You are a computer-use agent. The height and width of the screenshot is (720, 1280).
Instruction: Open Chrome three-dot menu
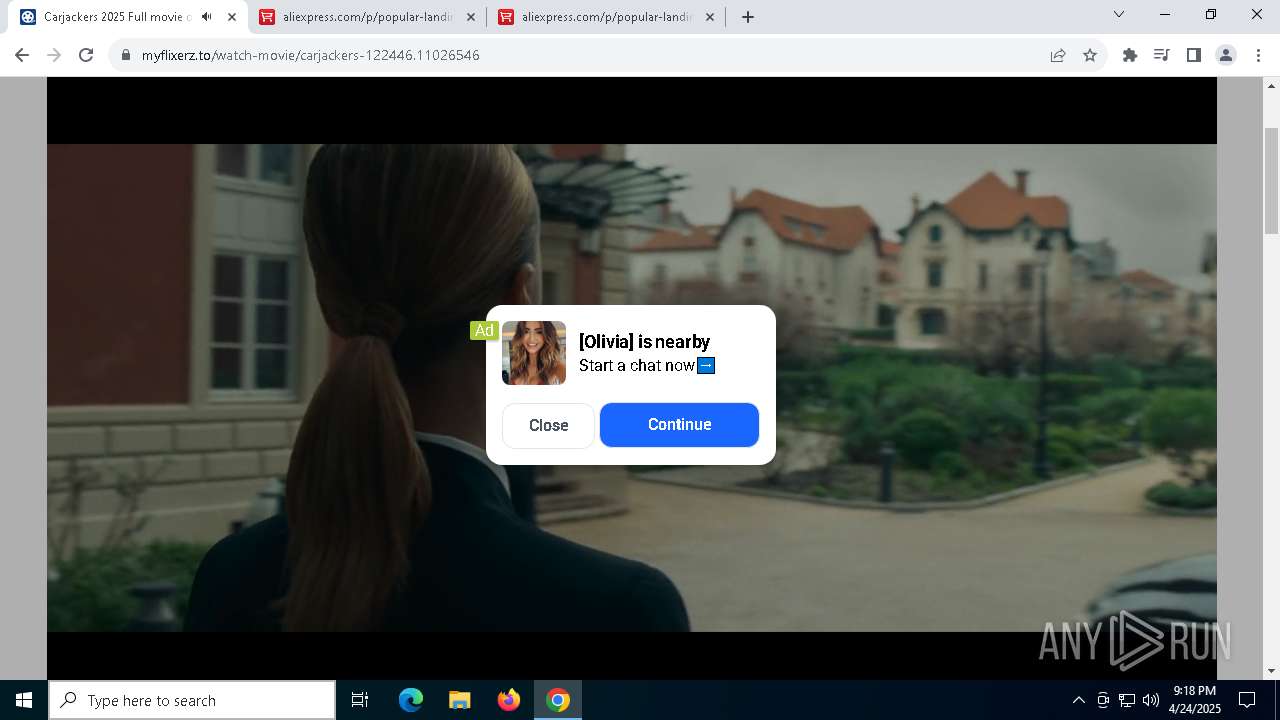point(1258,55)
